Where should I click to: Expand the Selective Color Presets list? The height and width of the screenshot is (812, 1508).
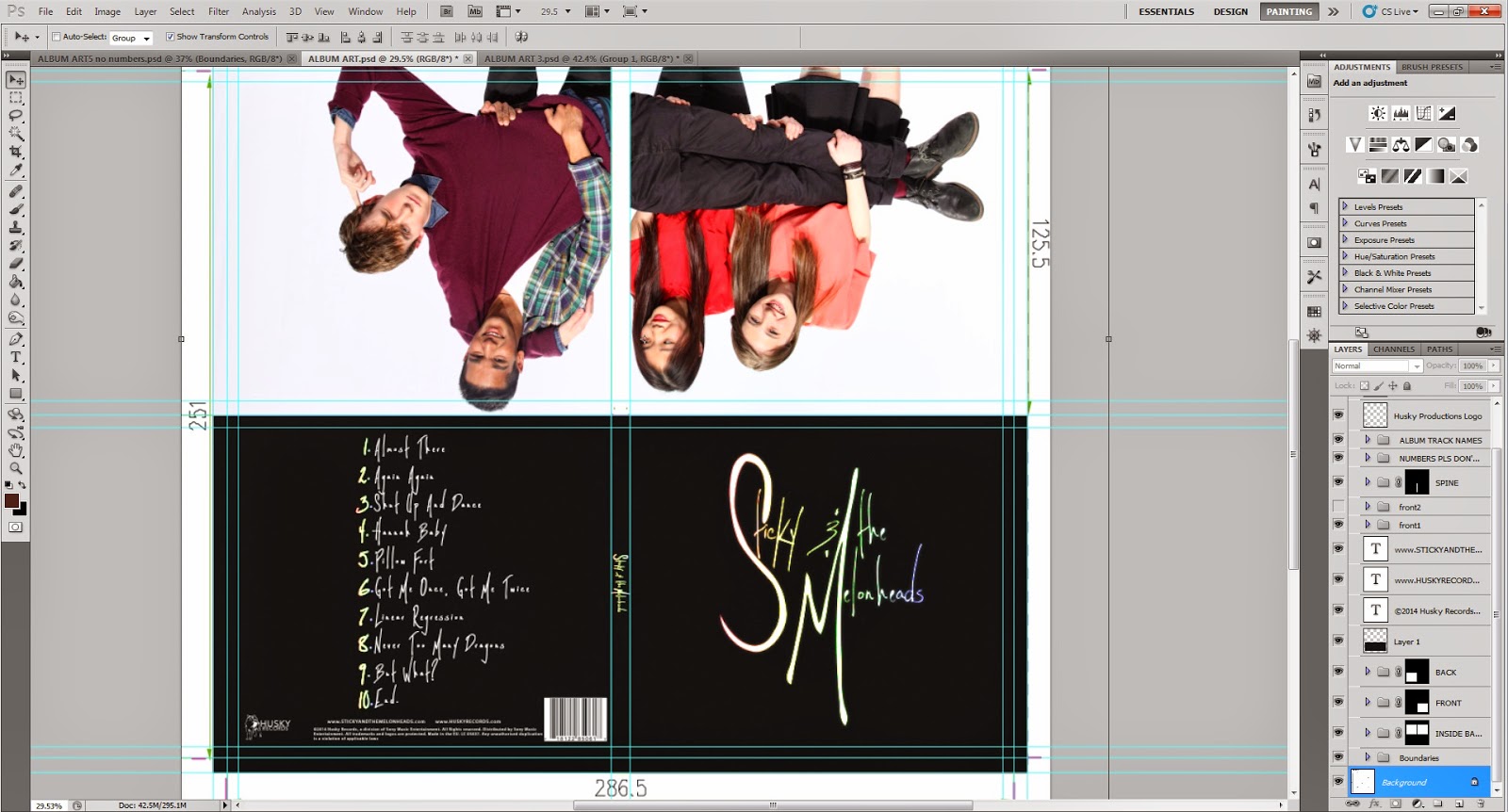click(1345, 306)
